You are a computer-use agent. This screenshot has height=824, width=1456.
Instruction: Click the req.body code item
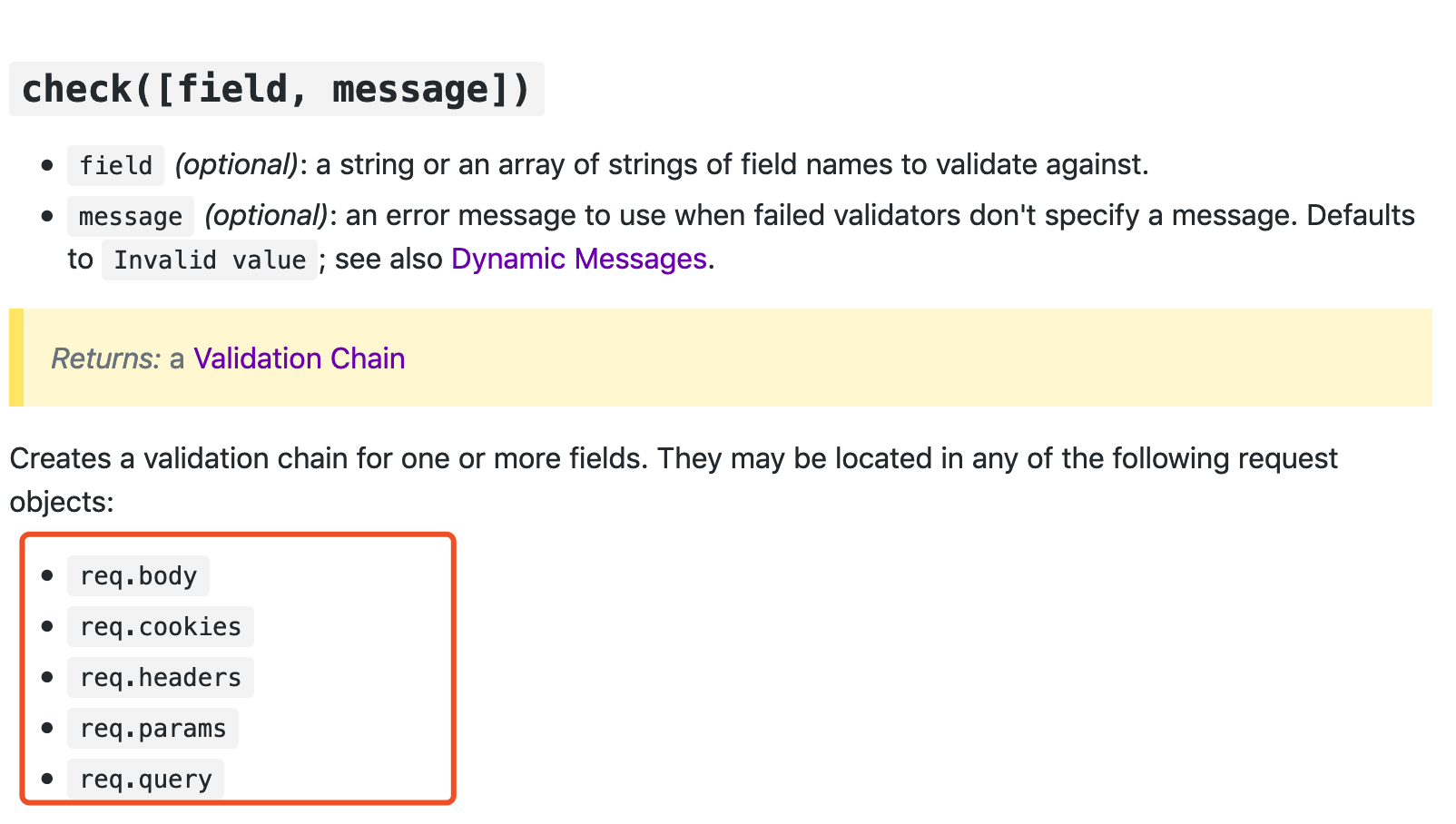click(138, 576)
